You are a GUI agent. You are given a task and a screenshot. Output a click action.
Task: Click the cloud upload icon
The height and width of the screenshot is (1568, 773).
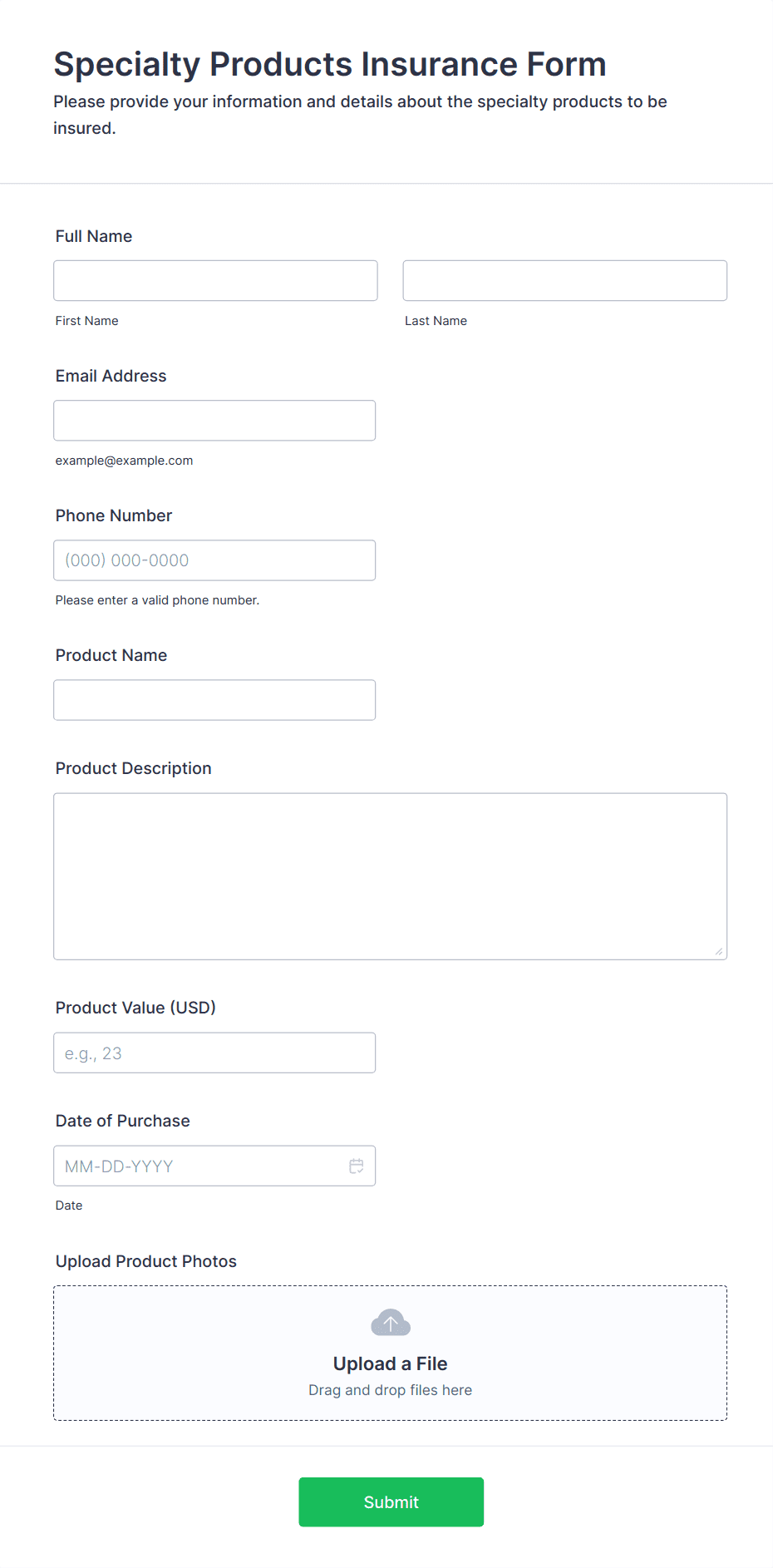391,1323
